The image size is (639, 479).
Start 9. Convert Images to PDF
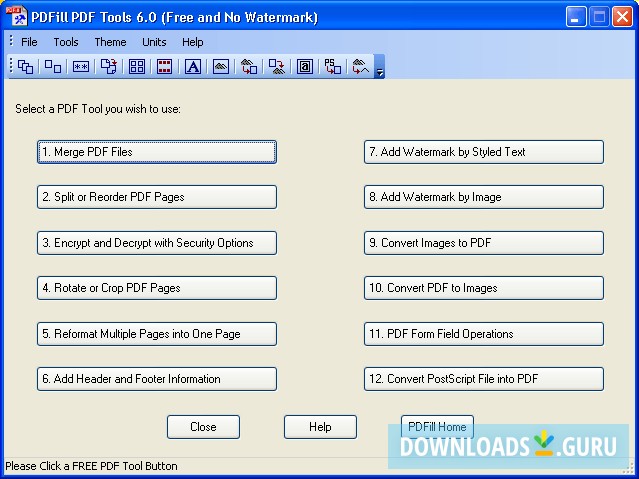[x=484, y=243]
